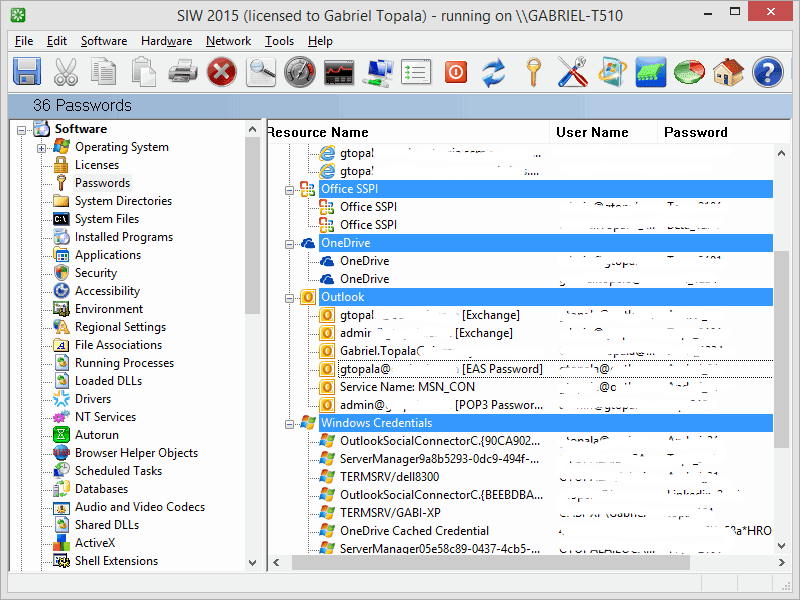Click the gold key toolbar icon

pyautogui.click(x=534, y=71)
